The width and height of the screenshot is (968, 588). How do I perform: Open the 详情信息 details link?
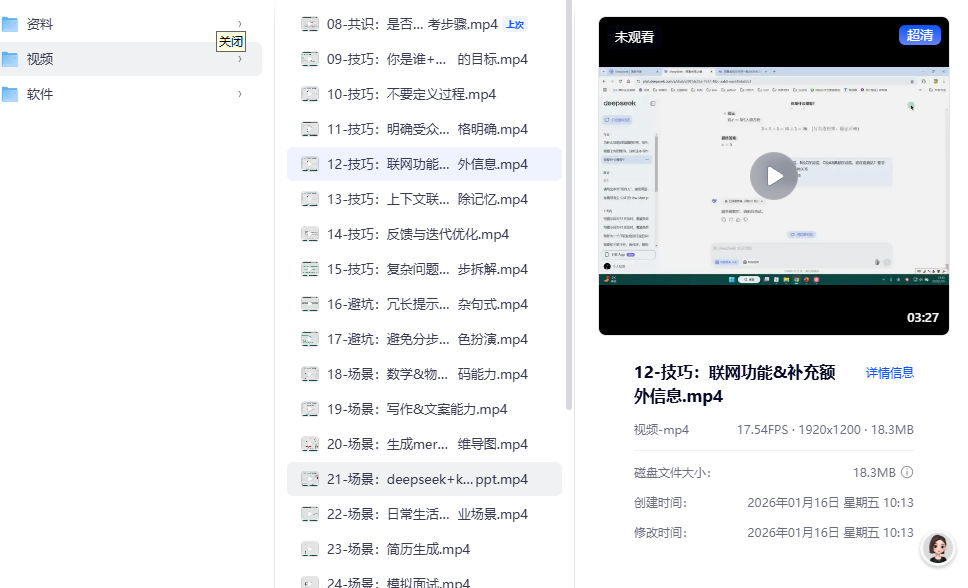pos(889,373)
